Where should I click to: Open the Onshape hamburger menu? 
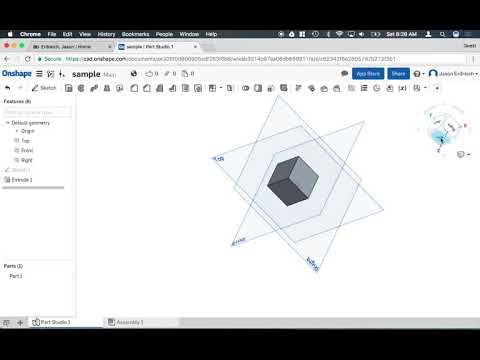(39, 74)
